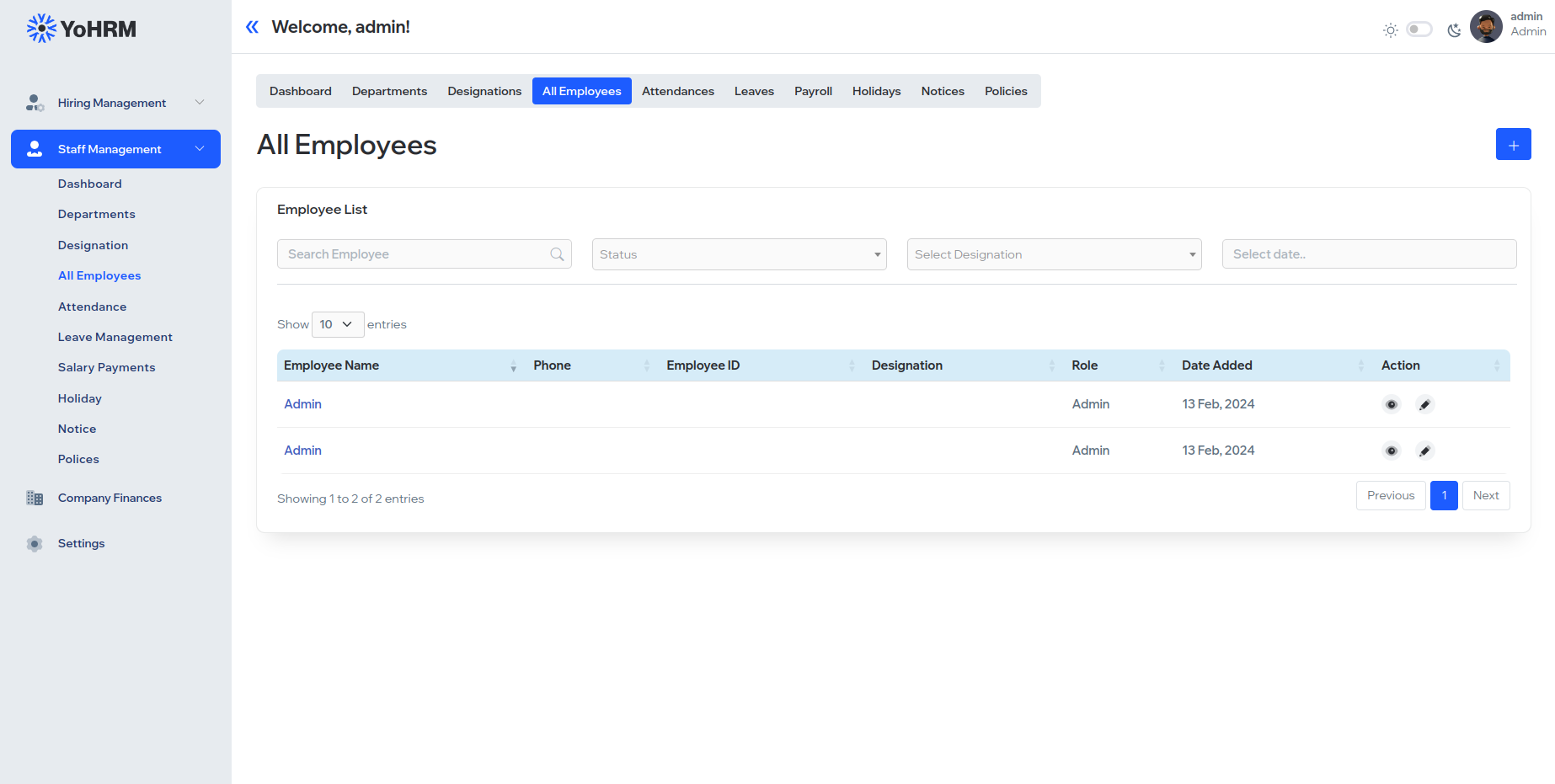
Task: Switch to Notices tab
Action: [x=943, y=91]
